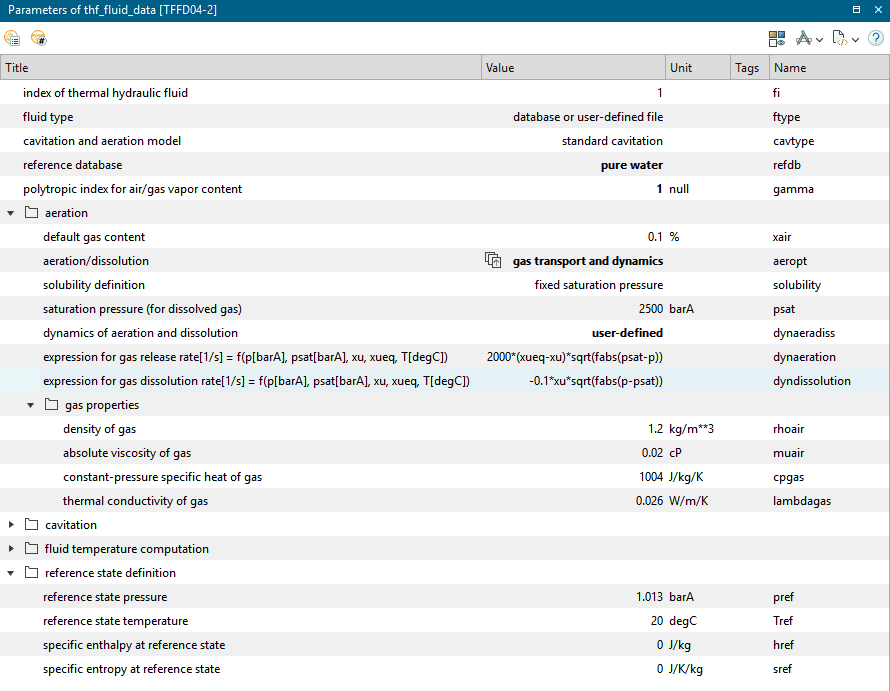Click the first globe icon in the toolbar
The height and width of the screenshot is (691, 890).
coord(12,39)
